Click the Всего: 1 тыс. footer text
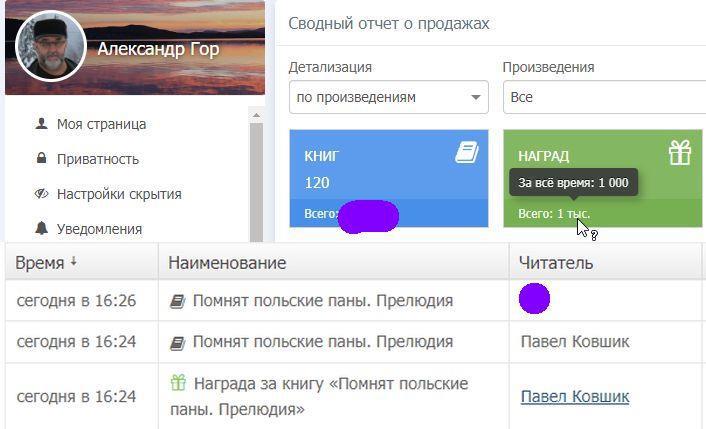The width and height of the screenshot is (706, 429). pos(554,213)
